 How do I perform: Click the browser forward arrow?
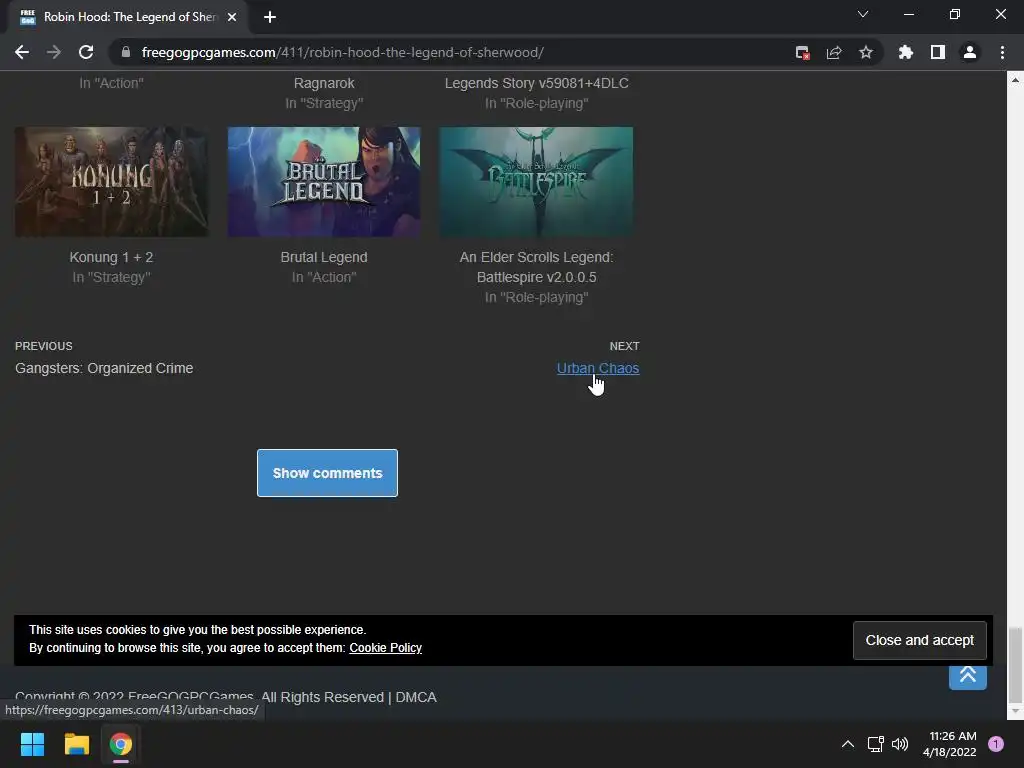[x=54, y=52]
